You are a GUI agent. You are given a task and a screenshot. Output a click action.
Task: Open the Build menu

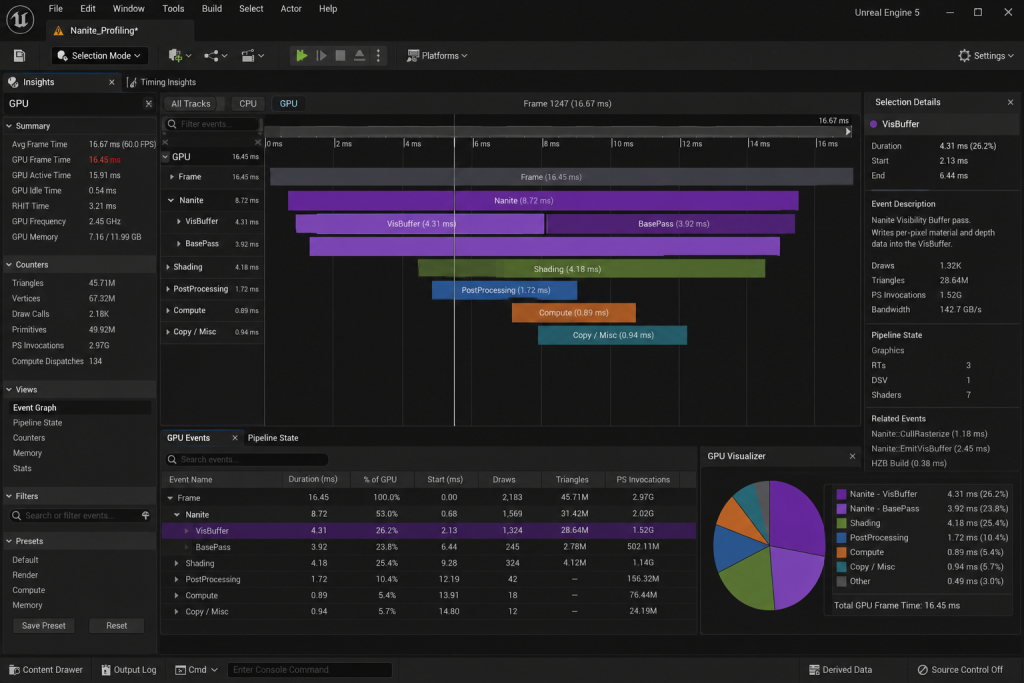(212, 8)
